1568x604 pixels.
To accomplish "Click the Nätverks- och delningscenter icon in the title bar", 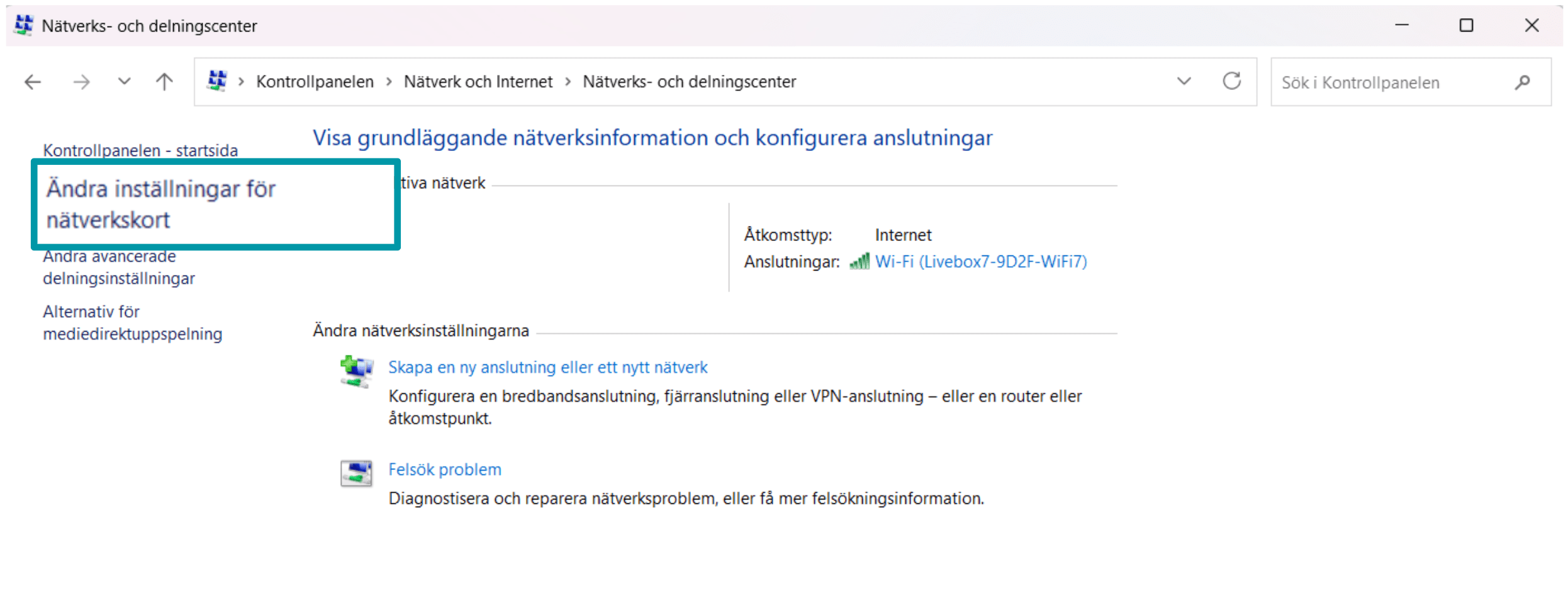I will point(23,25).
